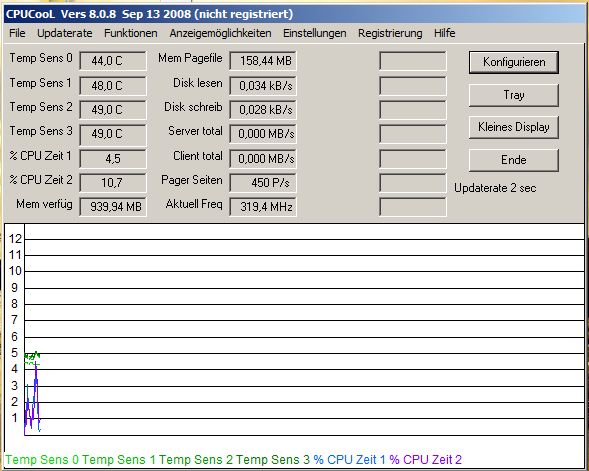This screenshot has width=589, height=471.
Task: Click % CPU Zeit 1 value 4,5
Action: coord(113,159)
